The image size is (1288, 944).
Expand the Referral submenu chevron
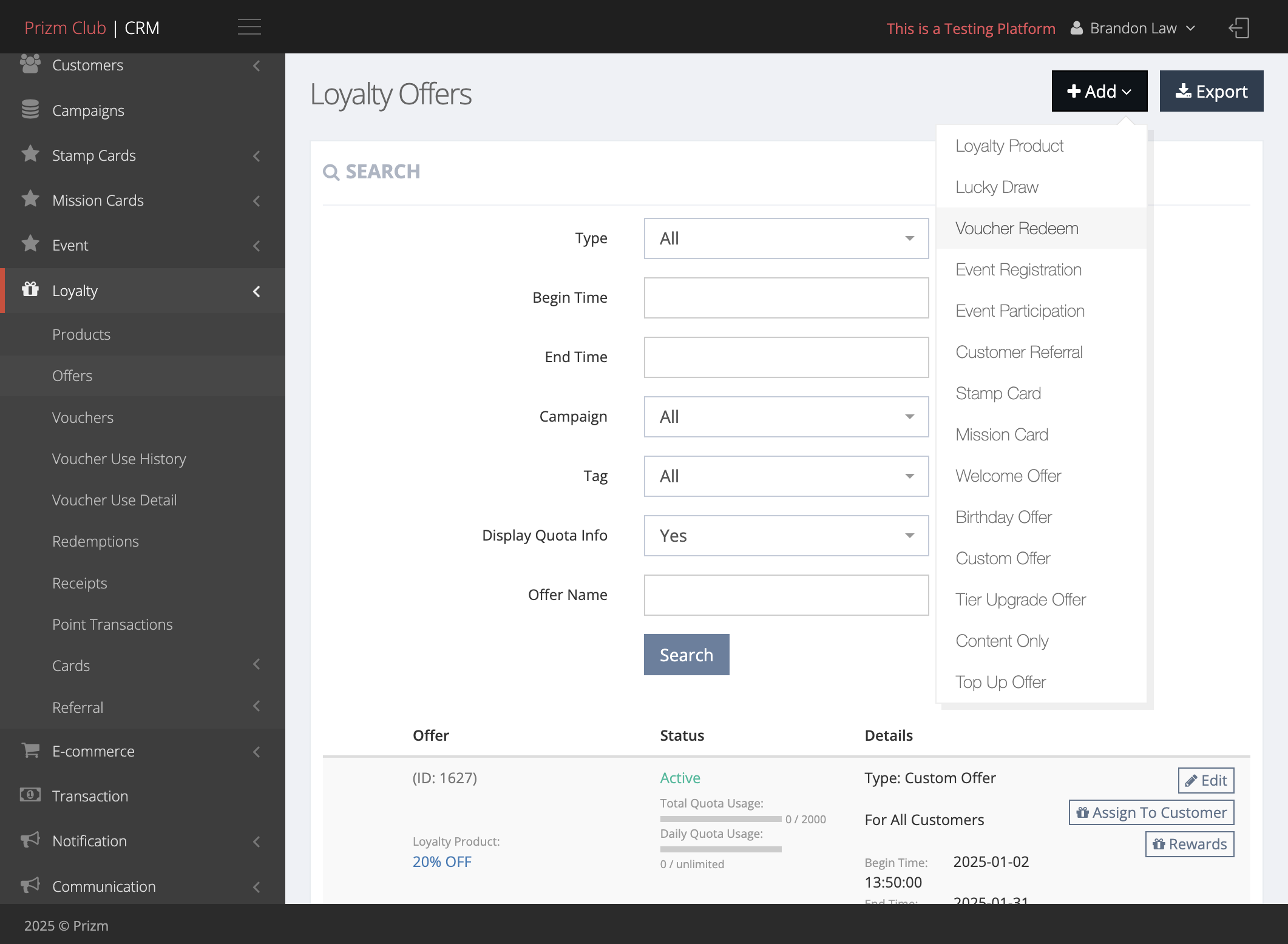(257, 706)
